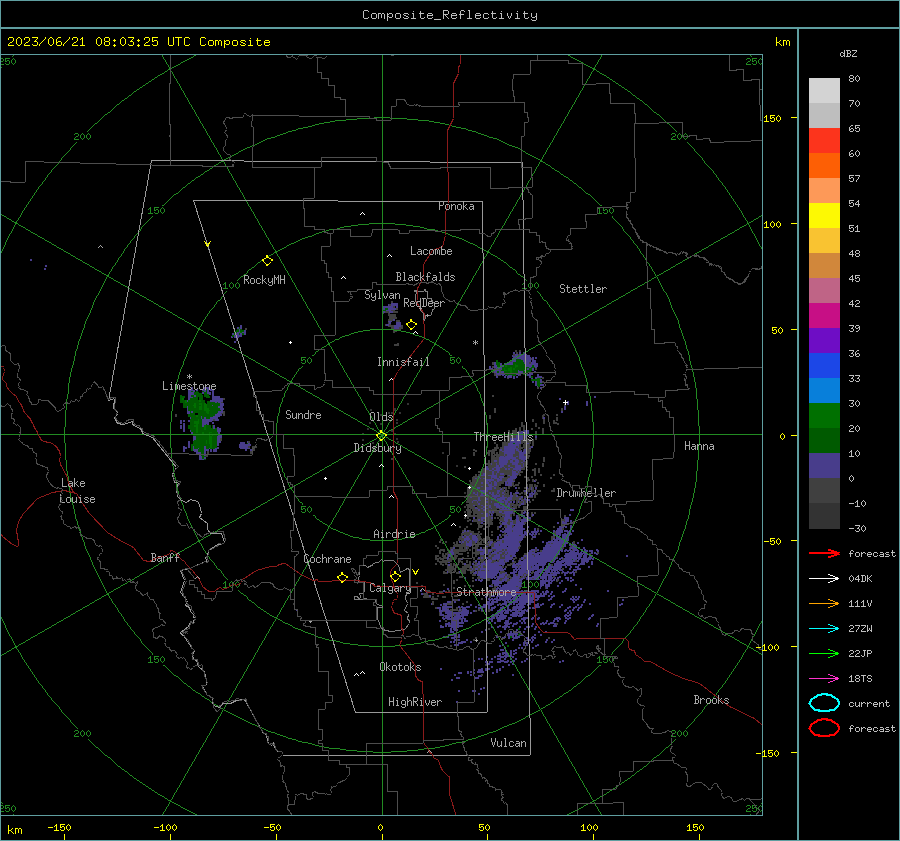This screenshot has width=900, height=841.
Task: Click the cyan 'current' ellipse icon
Action: pyautogui.click(x=824, y=703)
